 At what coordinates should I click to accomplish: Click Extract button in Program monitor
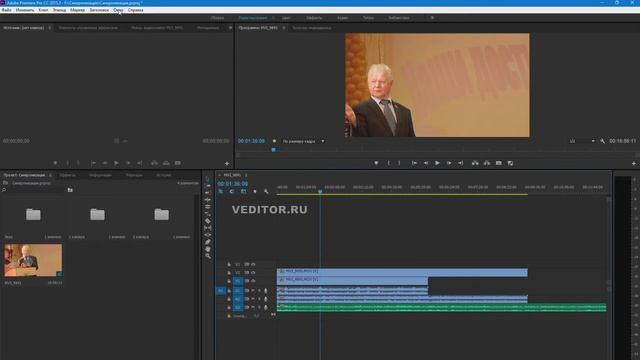coord(487,163)
